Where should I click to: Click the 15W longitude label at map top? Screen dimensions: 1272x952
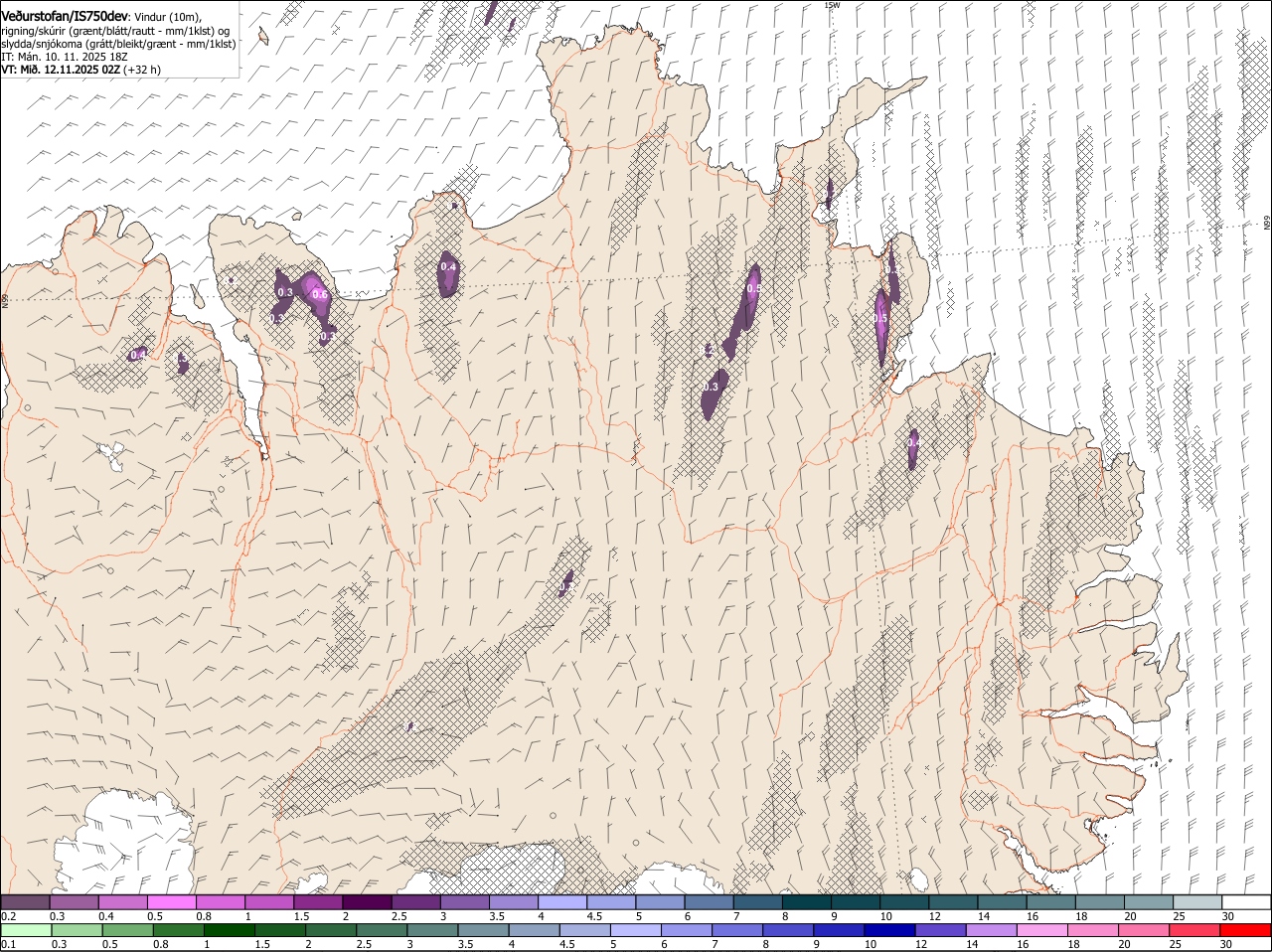[832, 5]
